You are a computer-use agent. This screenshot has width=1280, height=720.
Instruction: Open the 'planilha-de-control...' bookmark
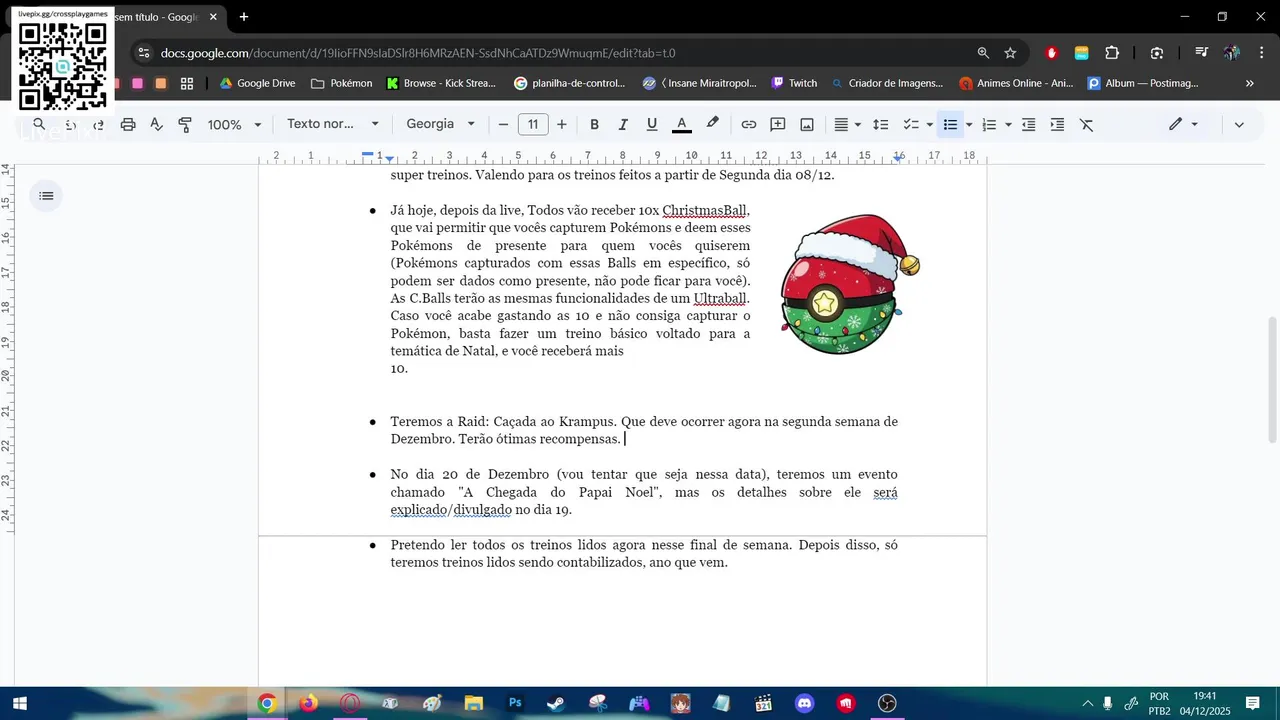(x=570, y=83)
